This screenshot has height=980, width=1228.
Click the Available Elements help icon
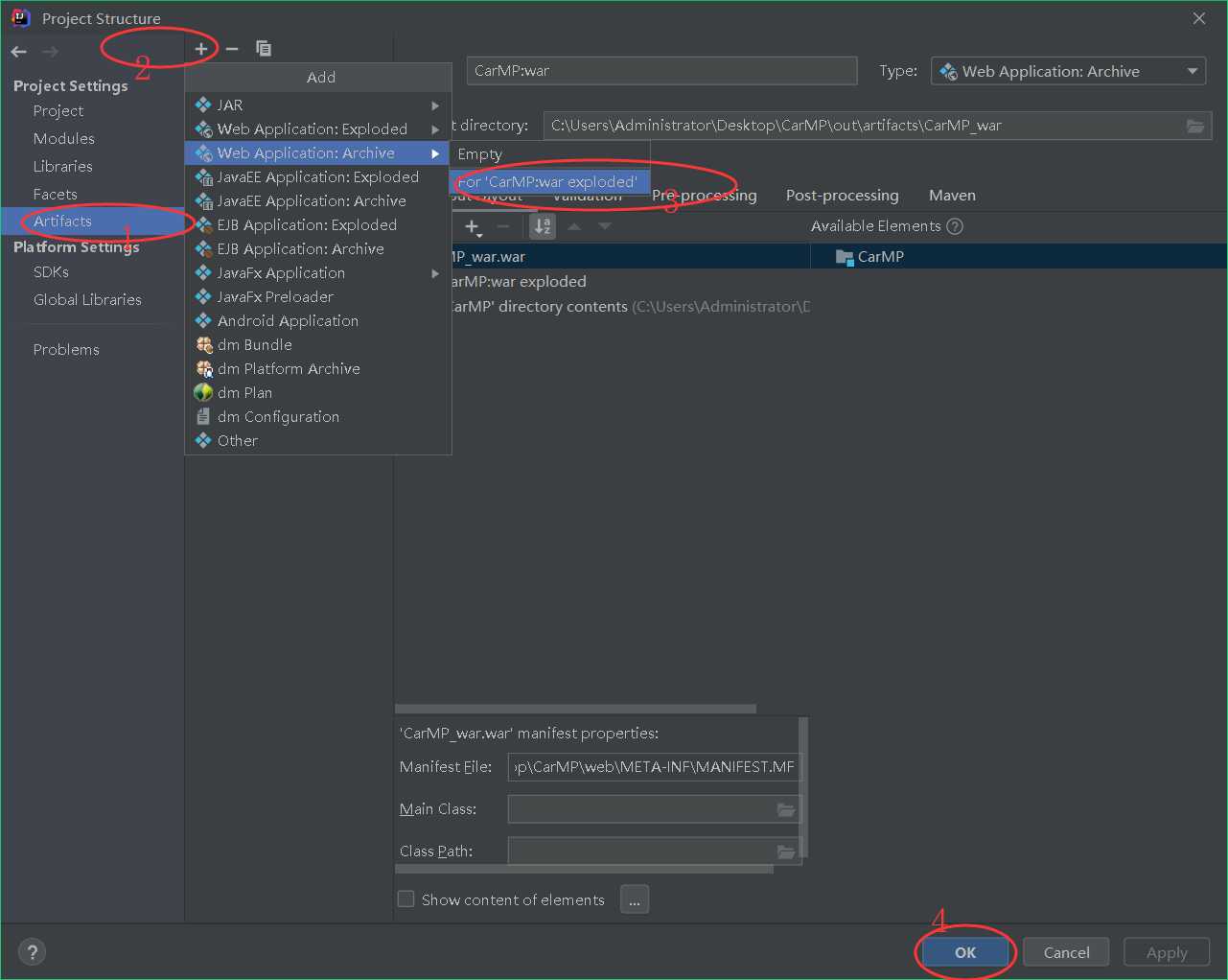point(955,226)
